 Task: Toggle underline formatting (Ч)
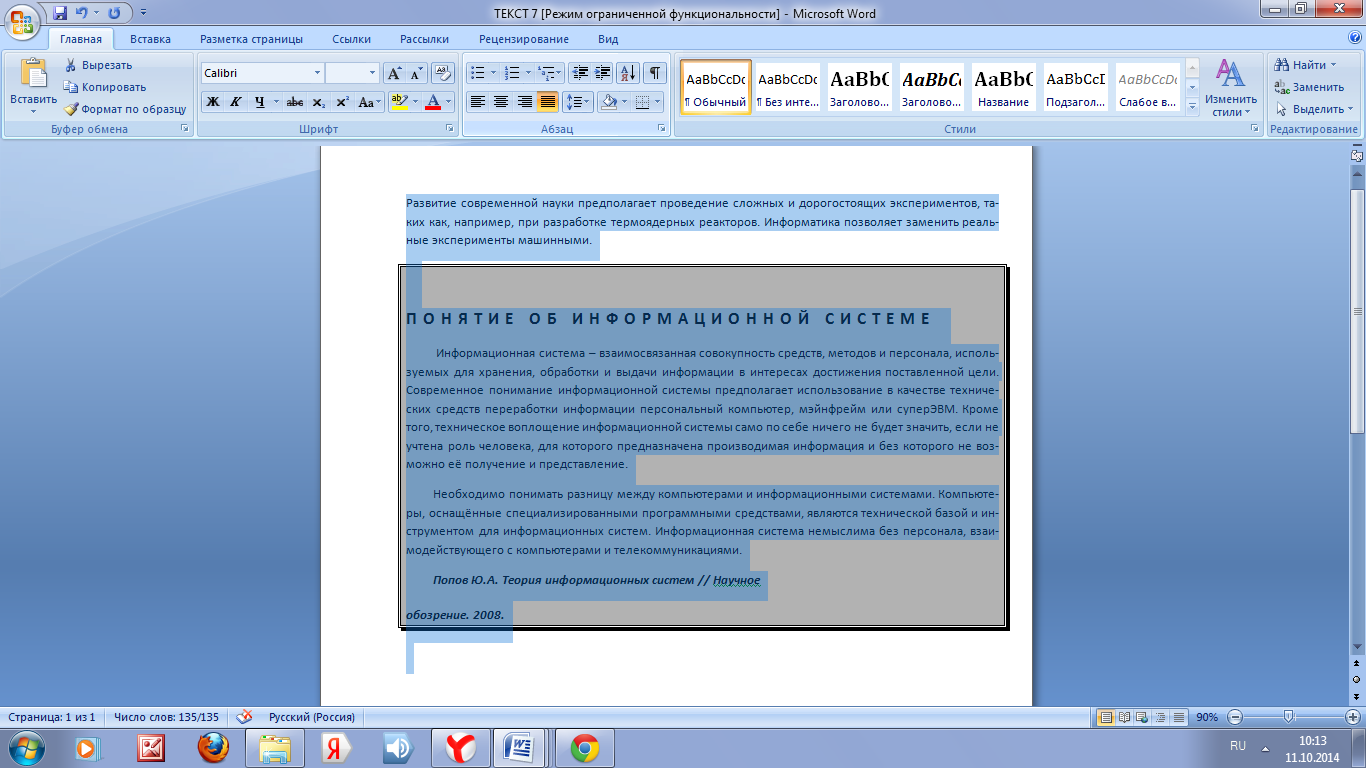[259, 102]
